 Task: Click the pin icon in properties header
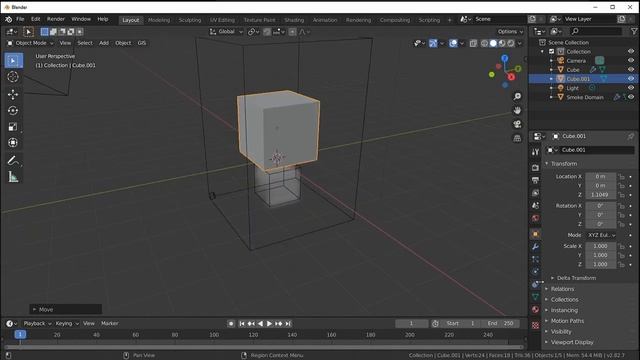[x=631, y=136]
